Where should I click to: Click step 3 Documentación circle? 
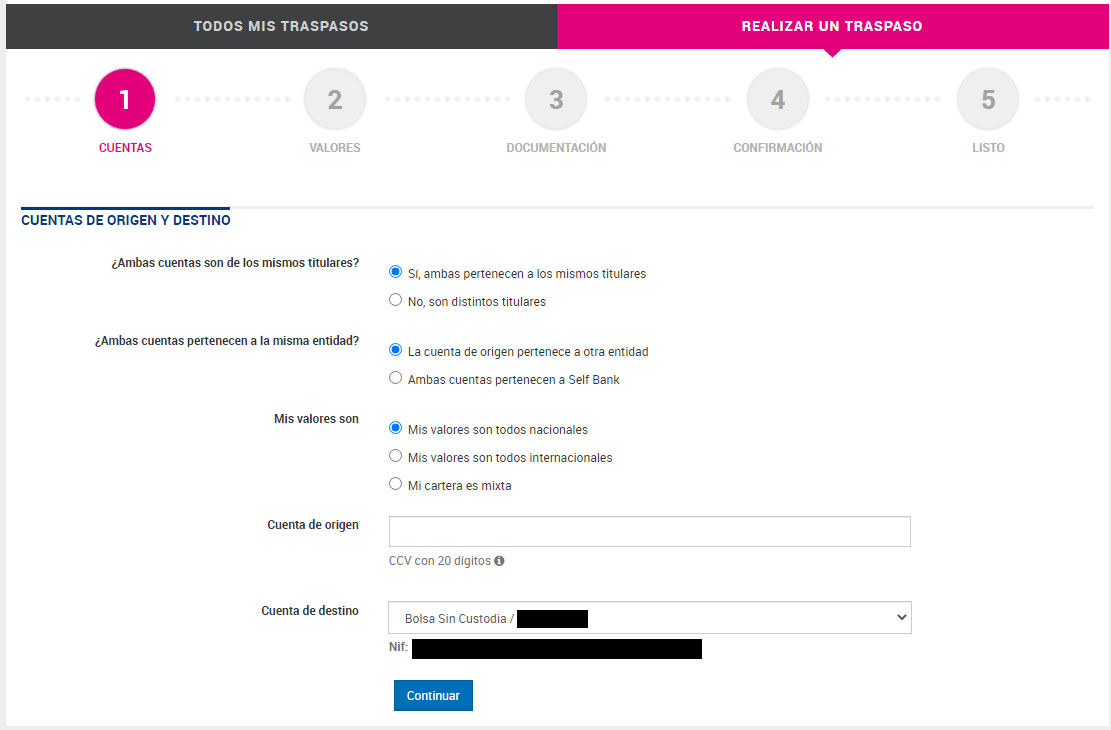[556, 99]
